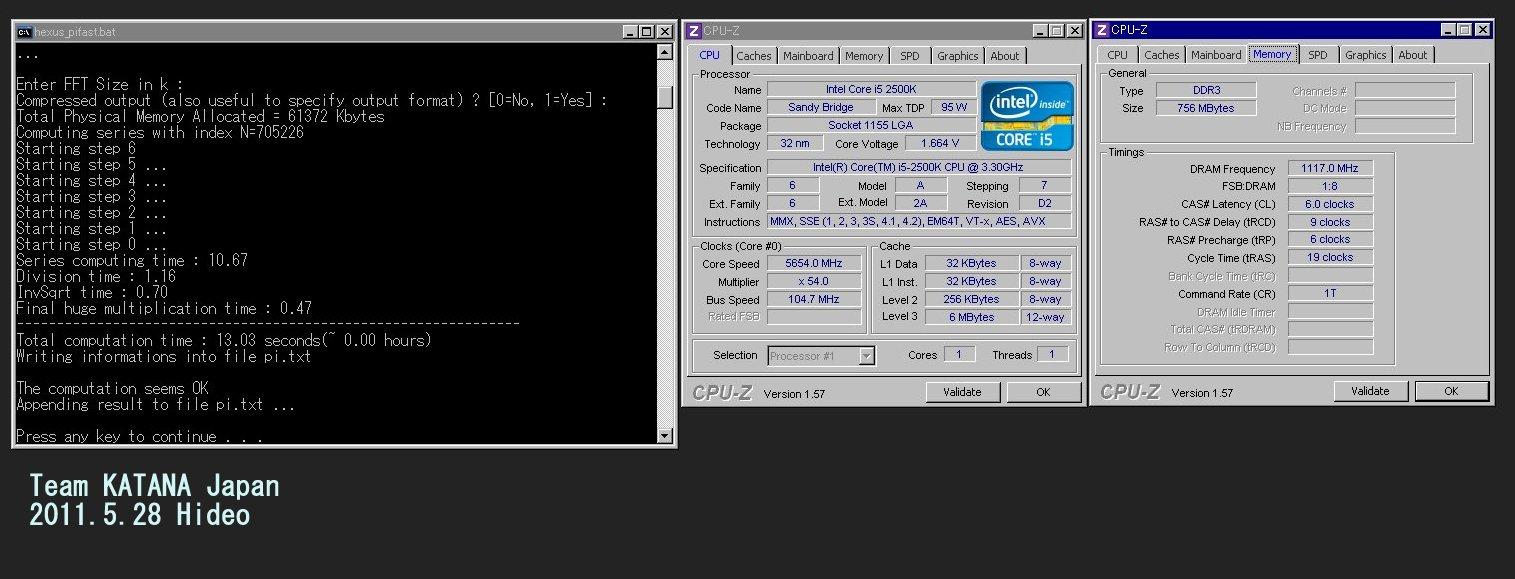Open the Mainboard tab in left CPU-Z window
1515x579 pixels.
808,56
